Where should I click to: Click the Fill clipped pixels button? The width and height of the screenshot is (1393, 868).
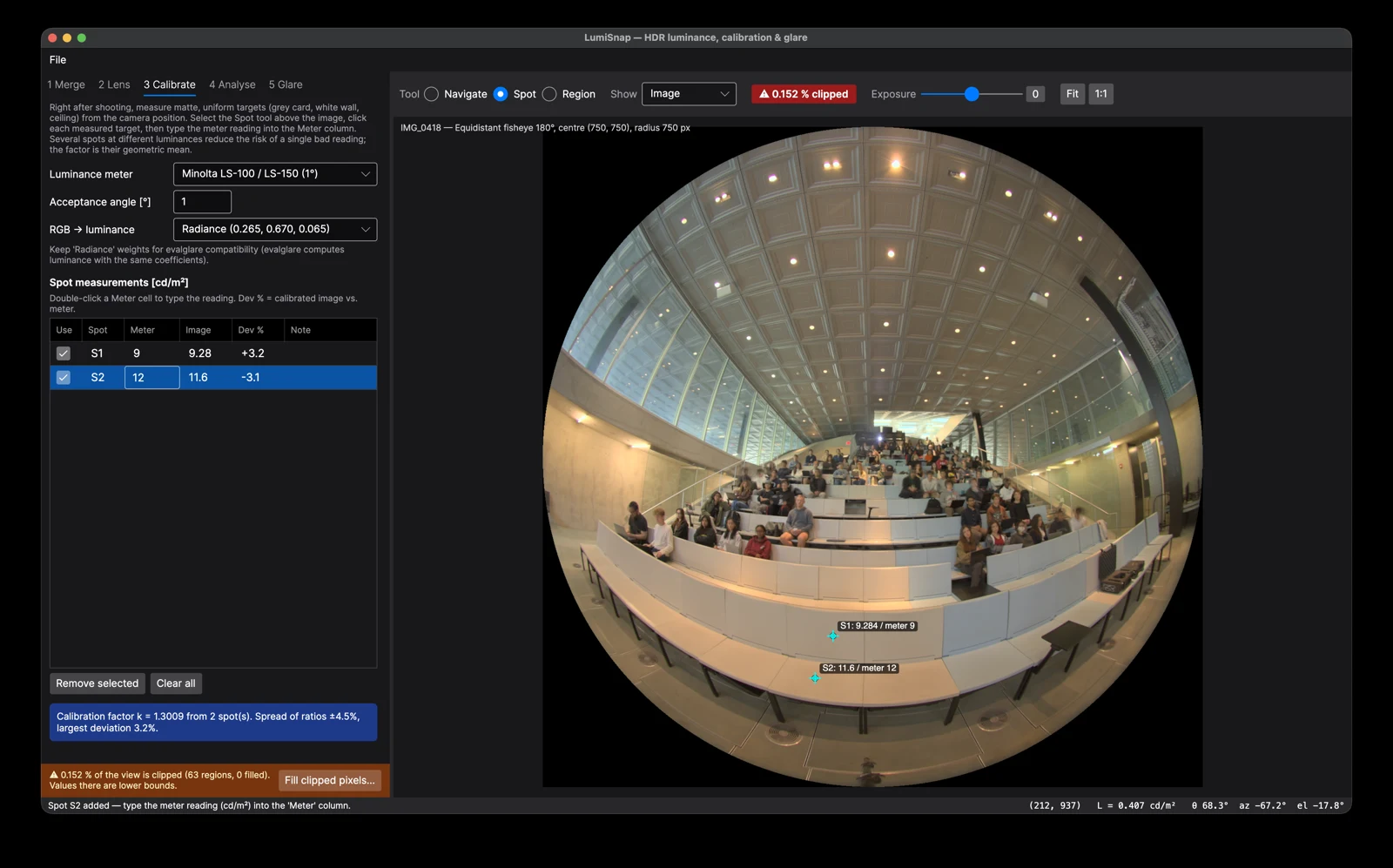click(330, 780)
